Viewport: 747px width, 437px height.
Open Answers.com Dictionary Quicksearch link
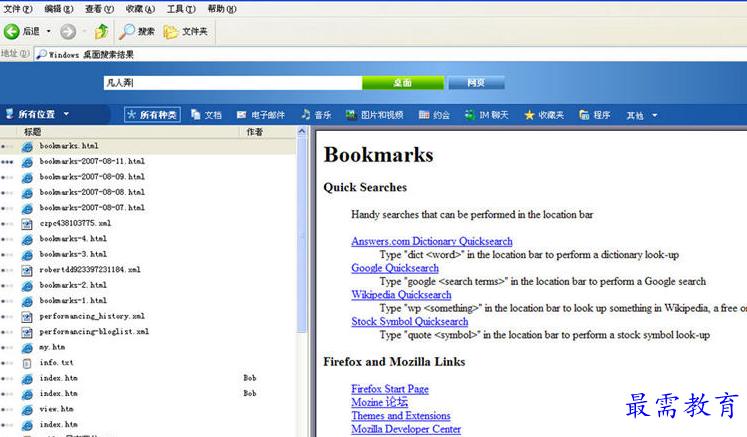click(432, 242)
